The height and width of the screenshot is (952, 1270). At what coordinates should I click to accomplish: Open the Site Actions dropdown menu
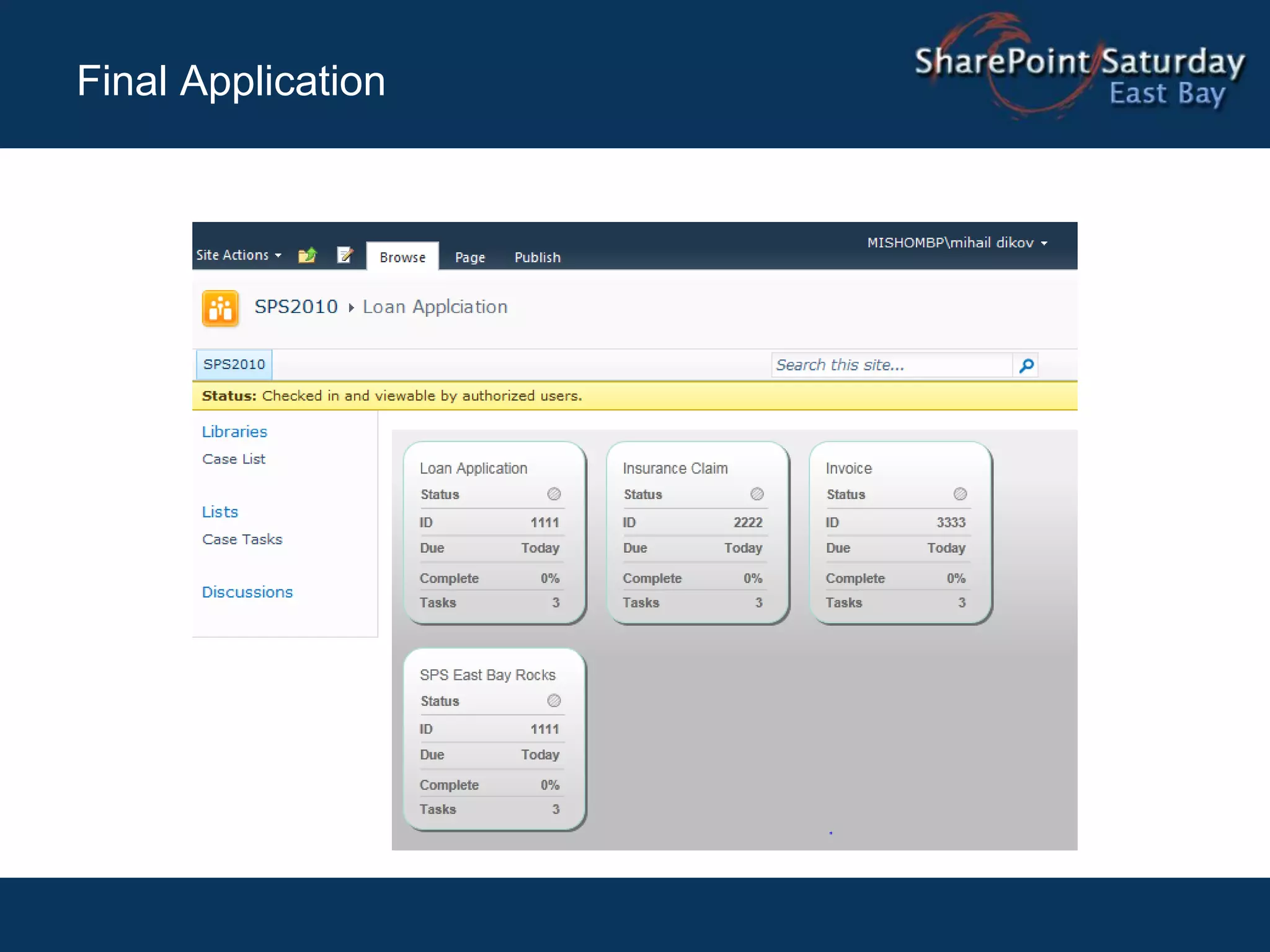point(239,255)
